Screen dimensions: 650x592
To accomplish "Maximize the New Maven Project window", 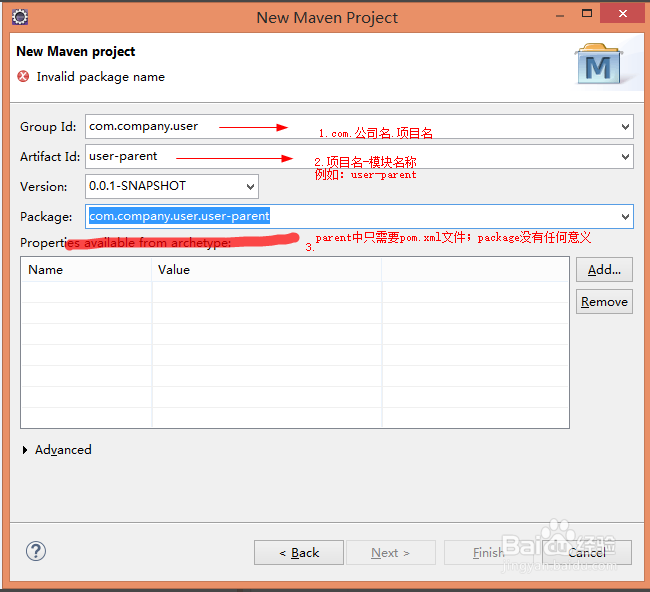I will pos(587,14).
